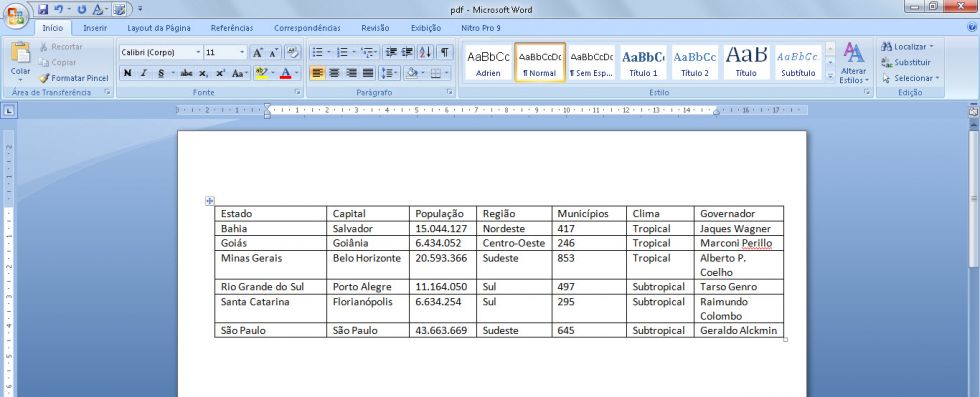Apply red font color
The height and width of the screenshot is (397, 980).
click(286, 73)
